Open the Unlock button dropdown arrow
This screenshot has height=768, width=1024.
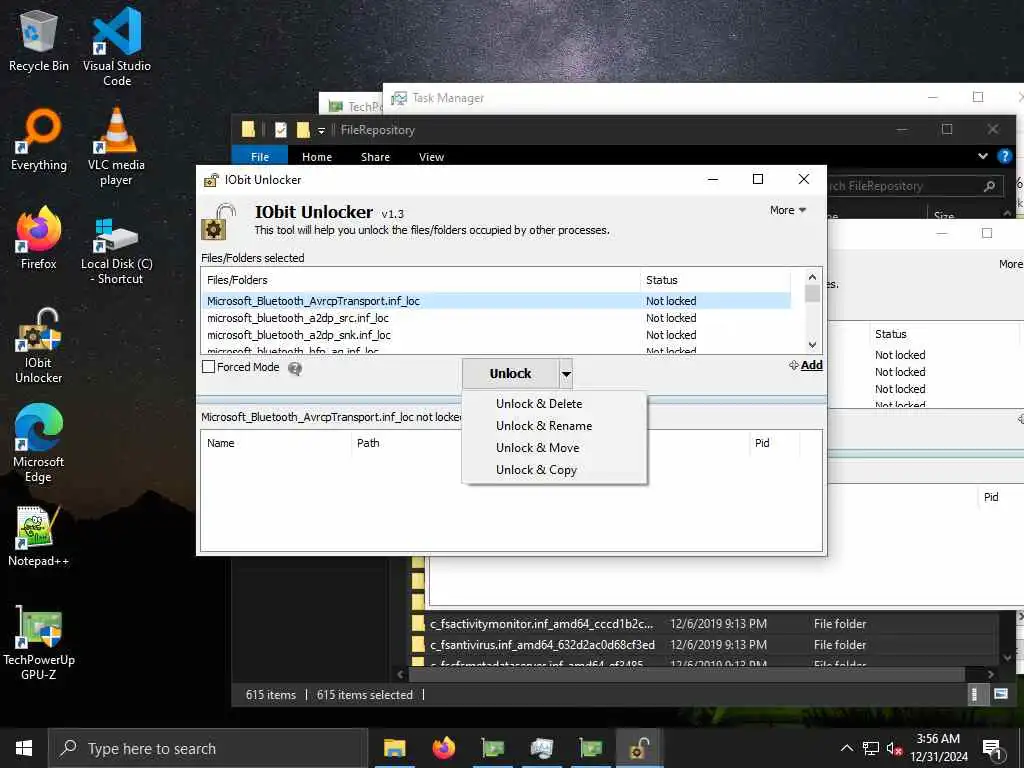566,374
